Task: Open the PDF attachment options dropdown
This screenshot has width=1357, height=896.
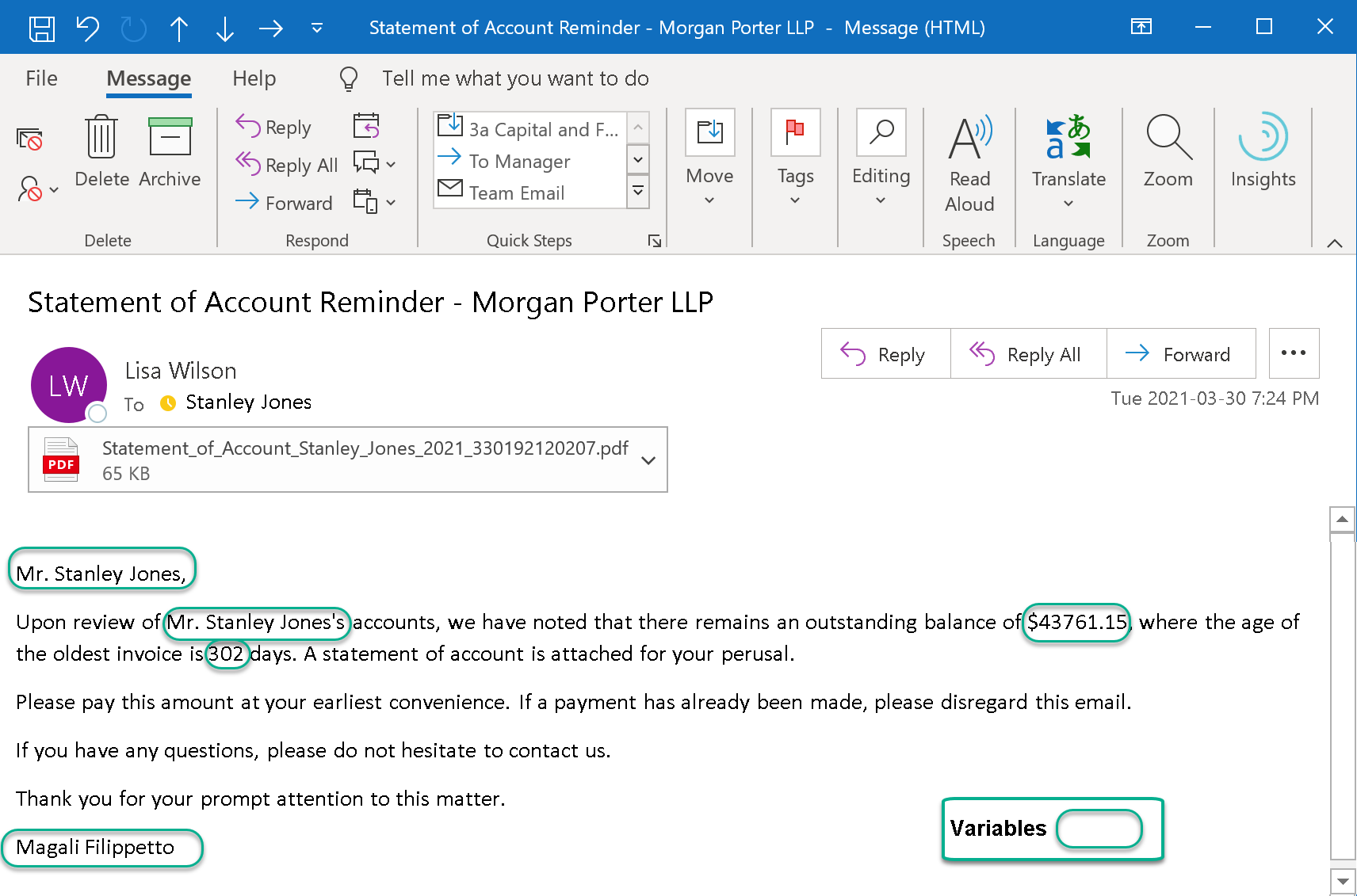Action: click(648, 460)
